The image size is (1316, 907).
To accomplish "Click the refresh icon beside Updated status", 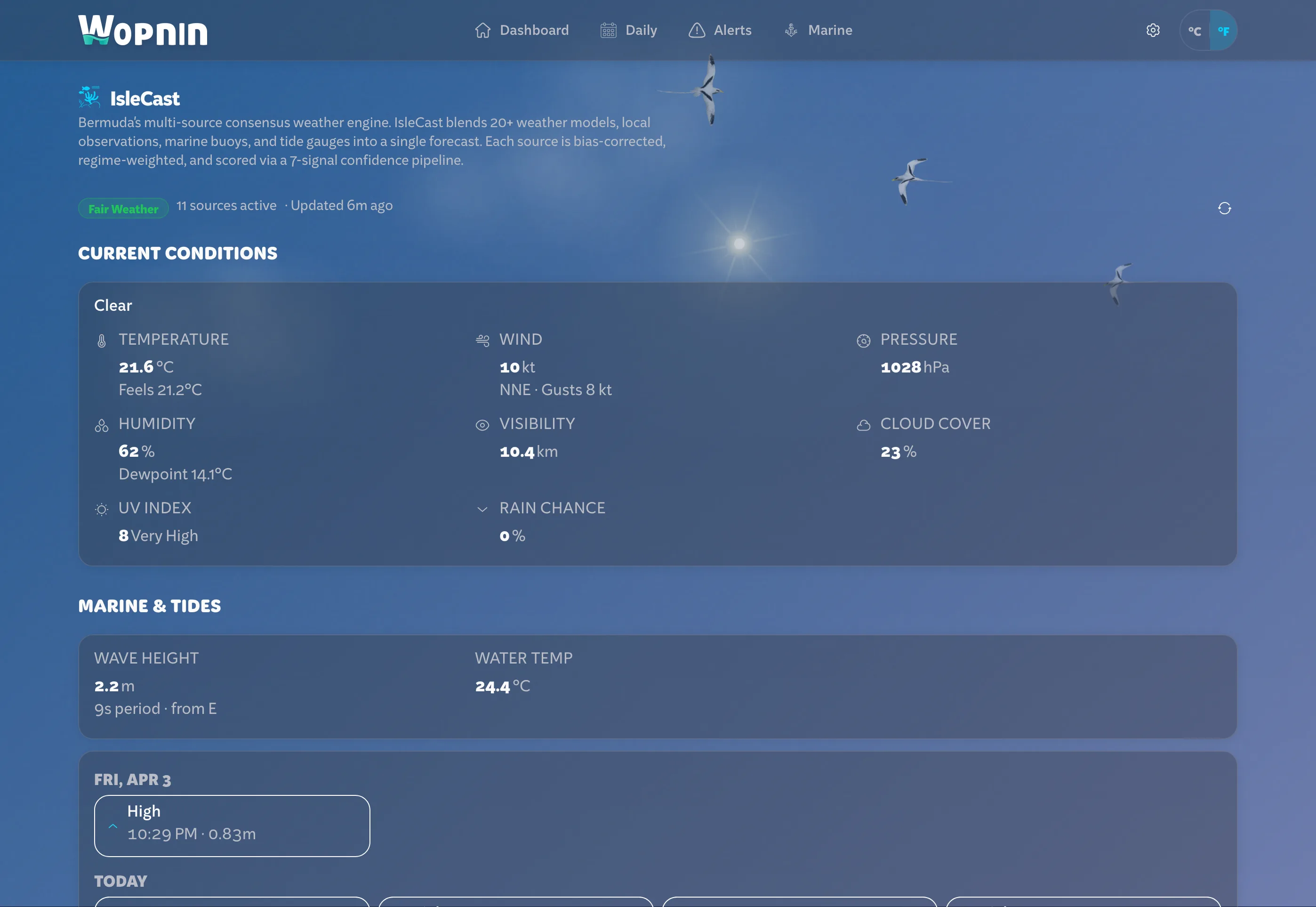I will tap(1224, 208).
